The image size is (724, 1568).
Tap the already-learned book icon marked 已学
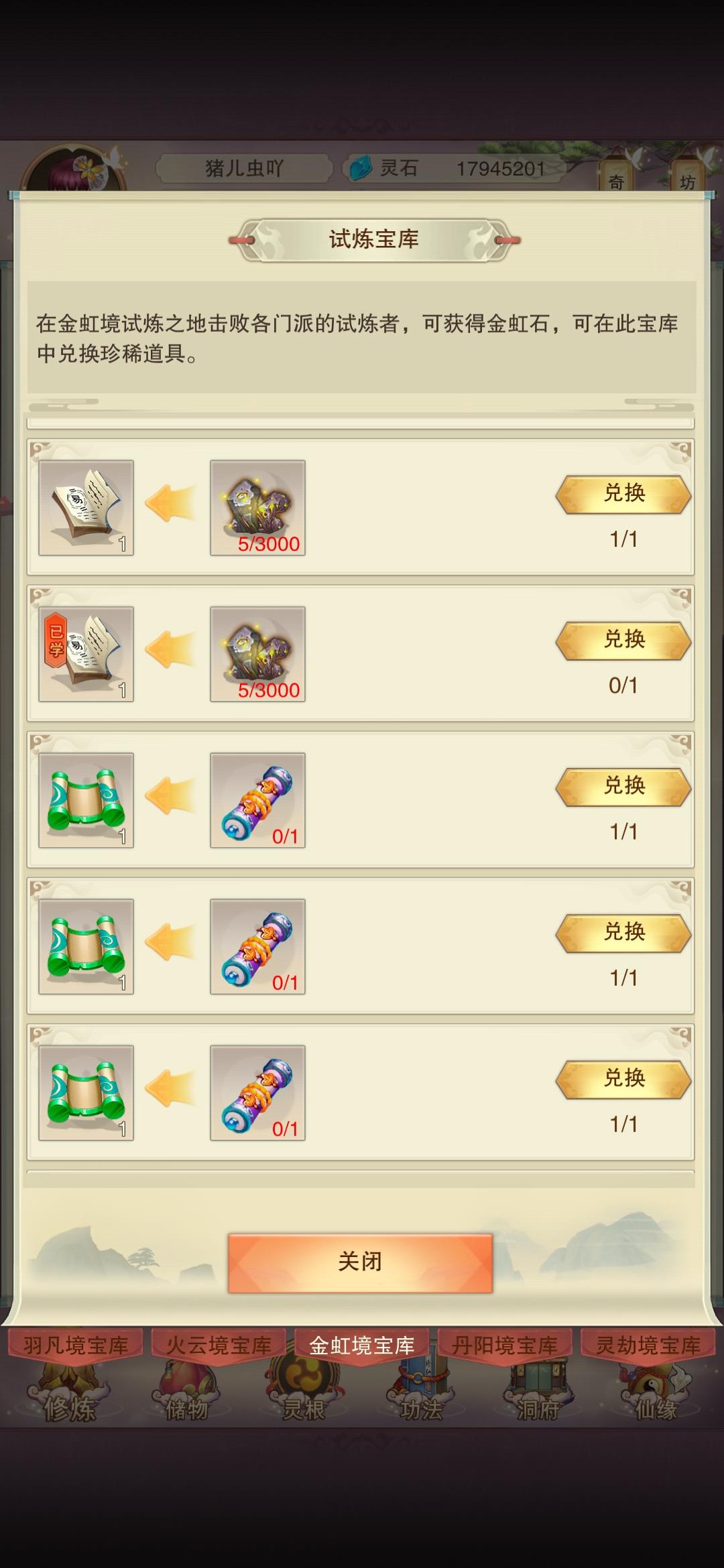click(86, 654)
